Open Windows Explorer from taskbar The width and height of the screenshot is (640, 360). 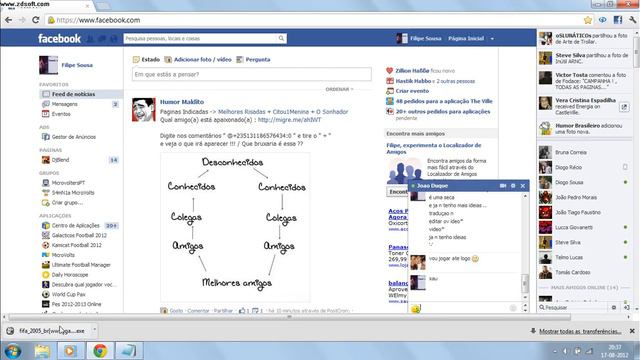click(x=42, y=351)
